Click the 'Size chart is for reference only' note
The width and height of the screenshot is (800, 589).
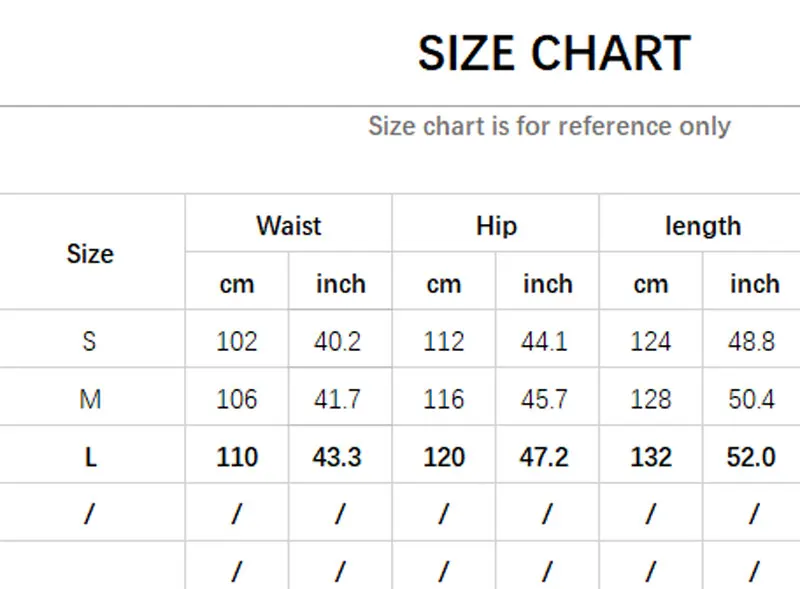(x=549, y=126)
